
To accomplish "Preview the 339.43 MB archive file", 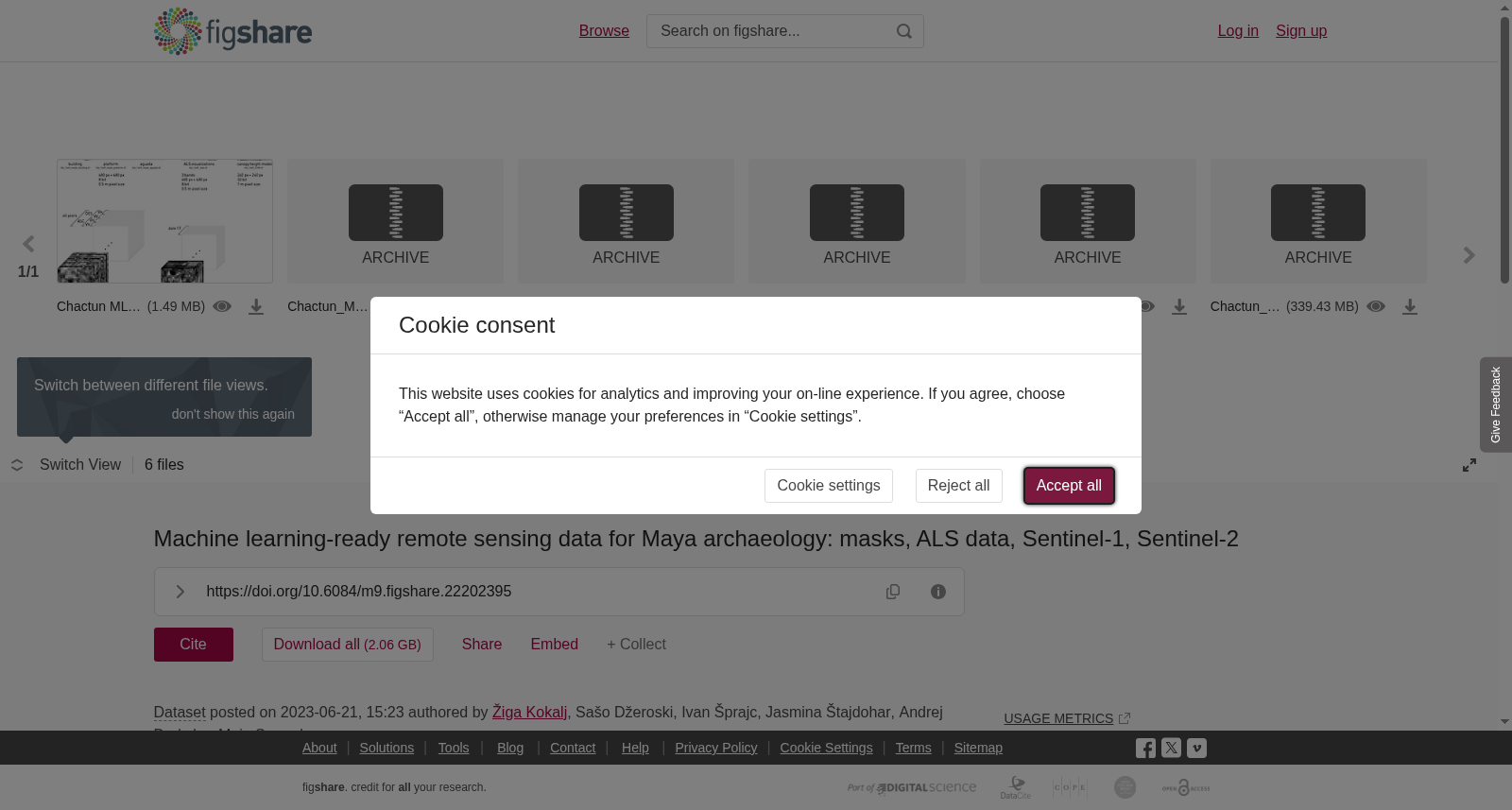I will click(1376, 306).
